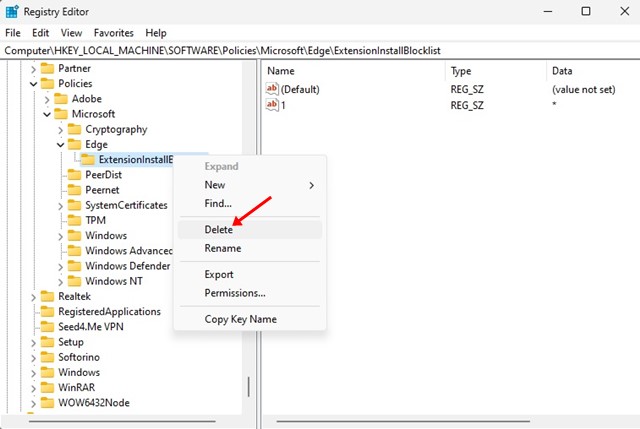Screen dimensions: 640x429
Task: Select the Softorino folder icon
Action: point(47,357)
